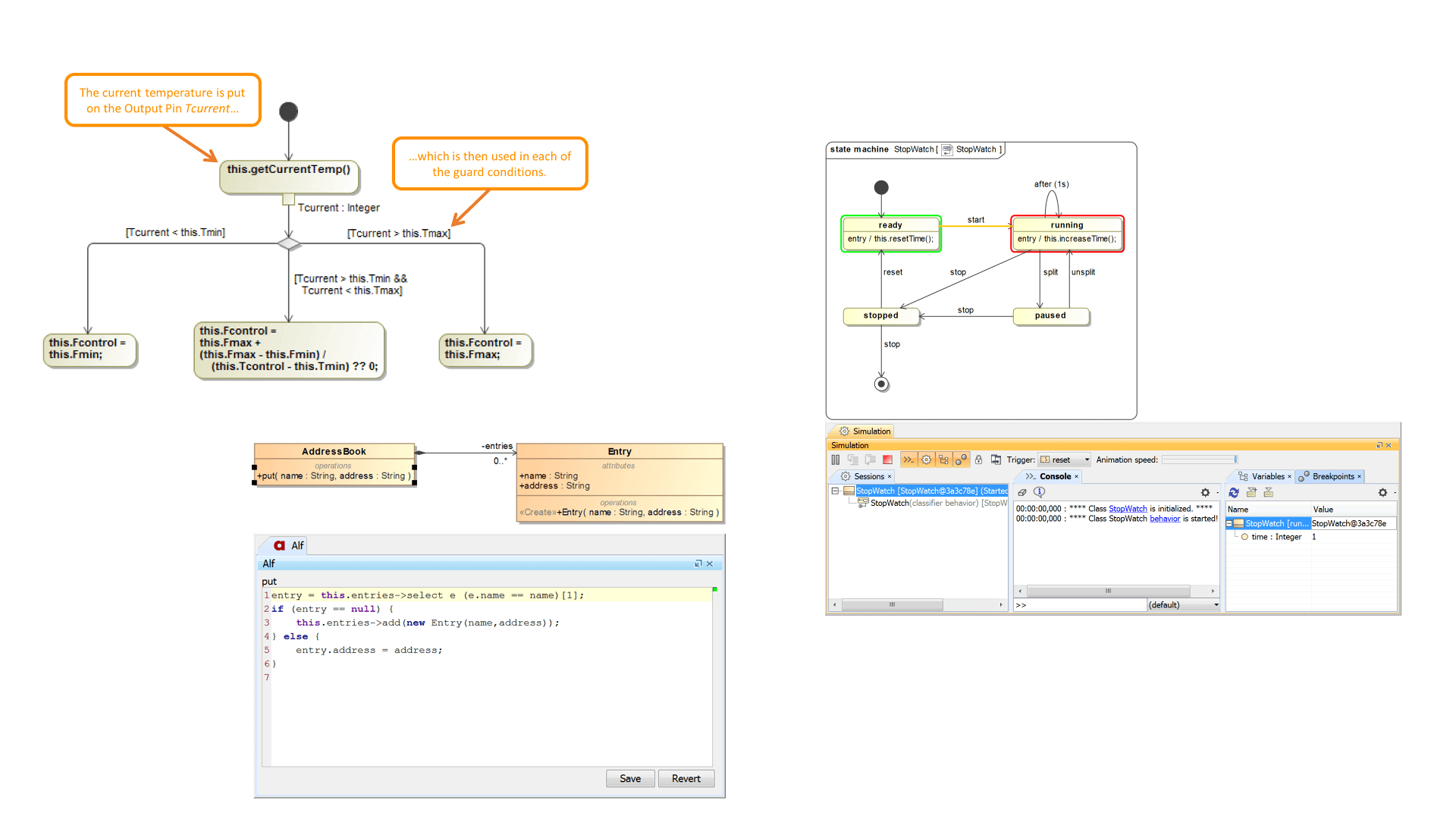Toggle the variables pane tree toolbar button
This screenshot has height=819, width=1456.
943,460
